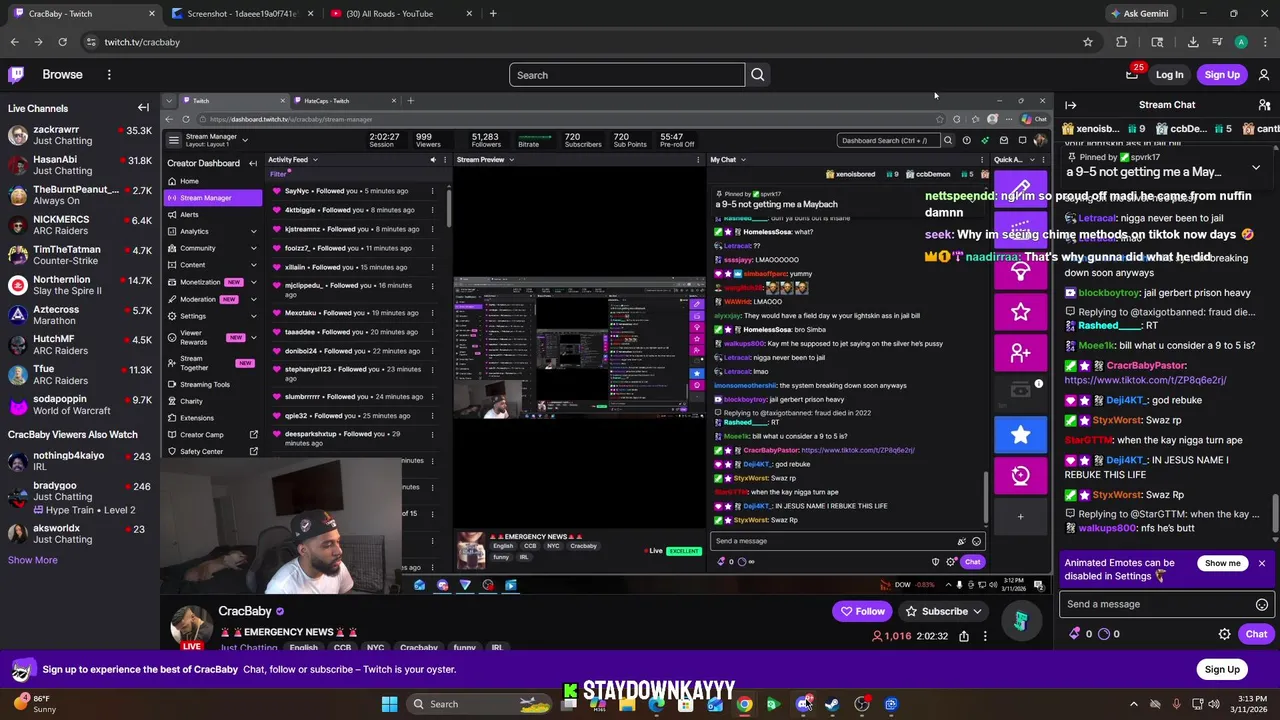Click Sign Up in top navigation
The height and width of the screenshot is (720, 1280).
point(1221,74)
